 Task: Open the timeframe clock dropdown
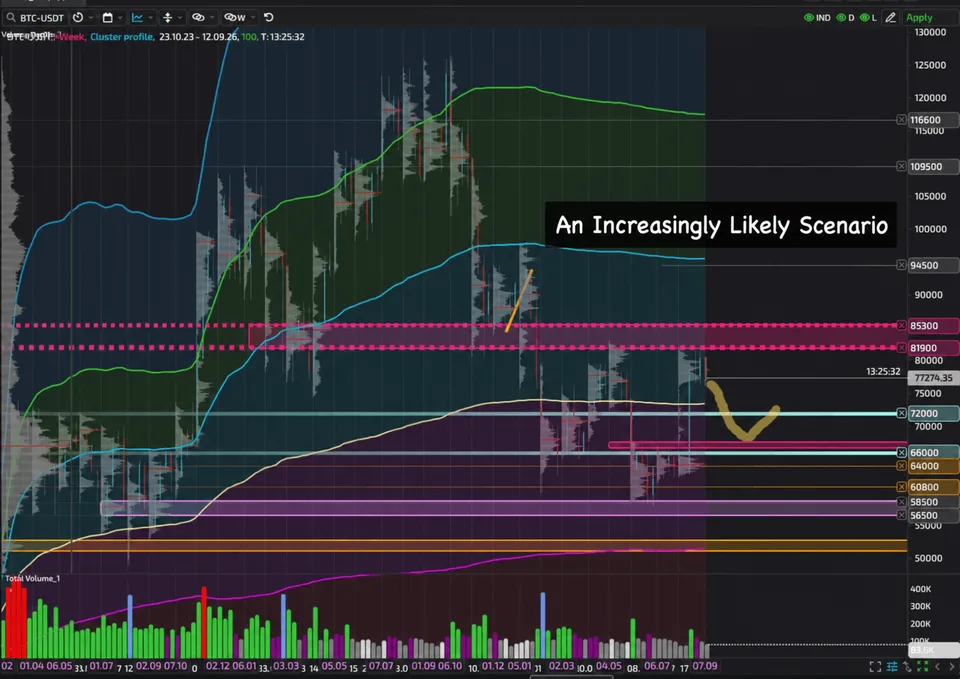83,18
